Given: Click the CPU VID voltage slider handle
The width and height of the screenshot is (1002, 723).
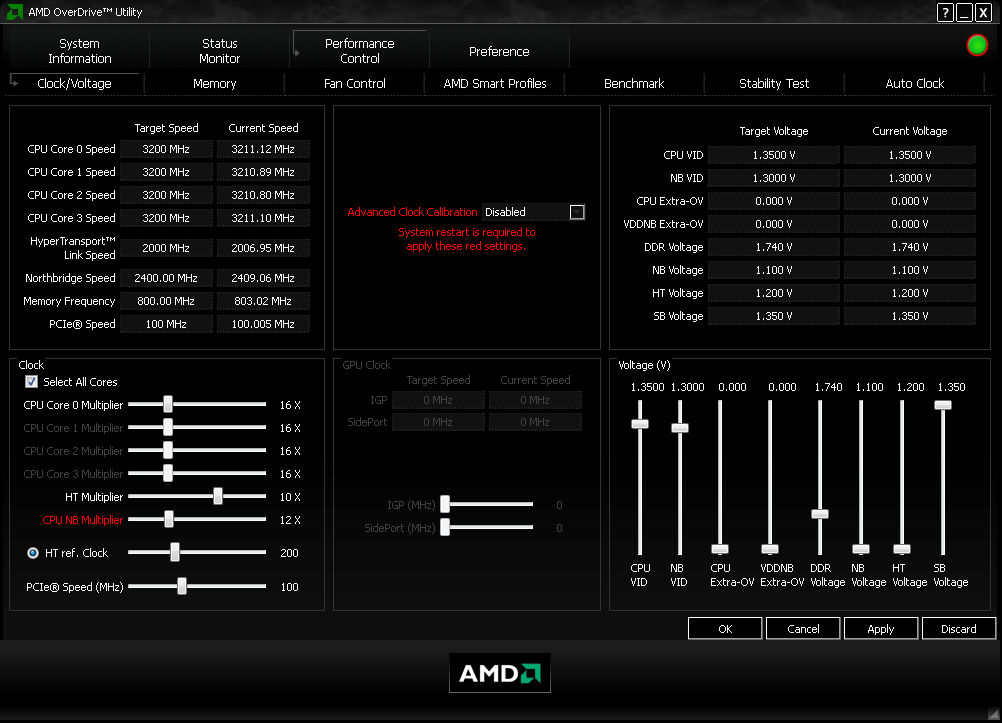Looking at the screenshot, I should click(x=640, y=423).
